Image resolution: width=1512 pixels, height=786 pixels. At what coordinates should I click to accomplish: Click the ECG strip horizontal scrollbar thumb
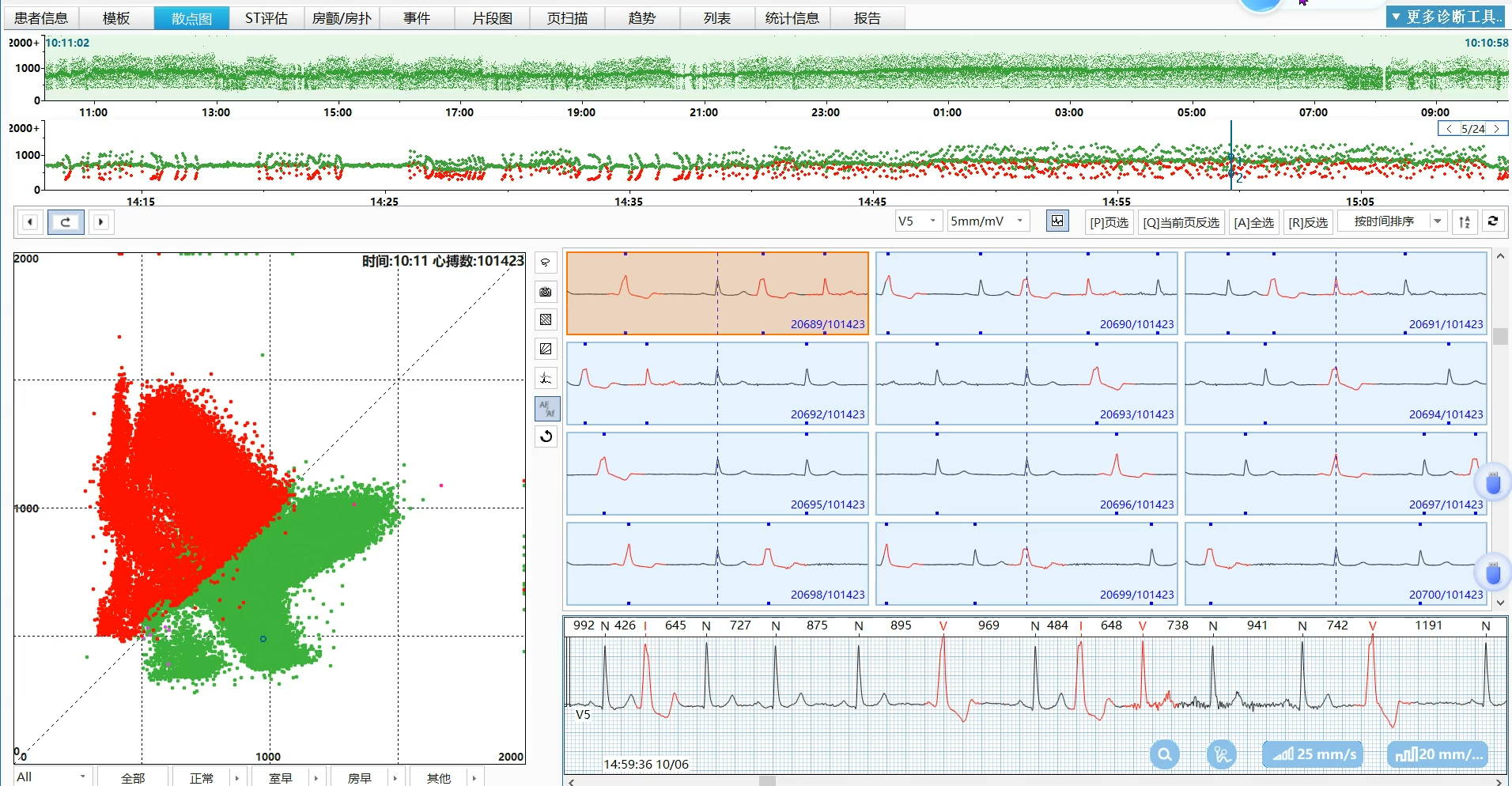point(767,781)
